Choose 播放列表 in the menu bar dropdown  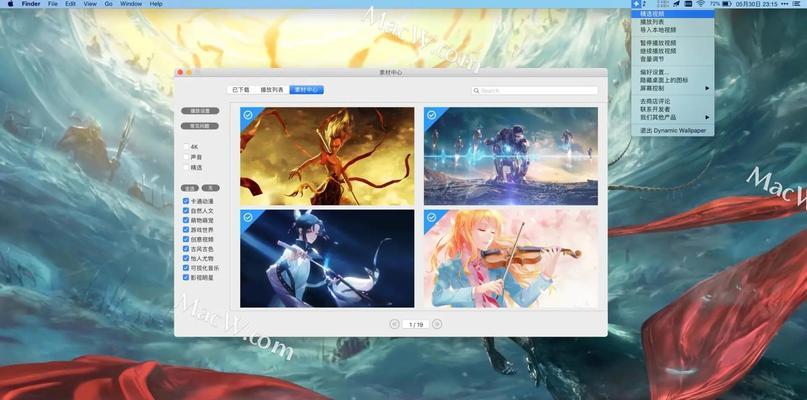[673, 22]
